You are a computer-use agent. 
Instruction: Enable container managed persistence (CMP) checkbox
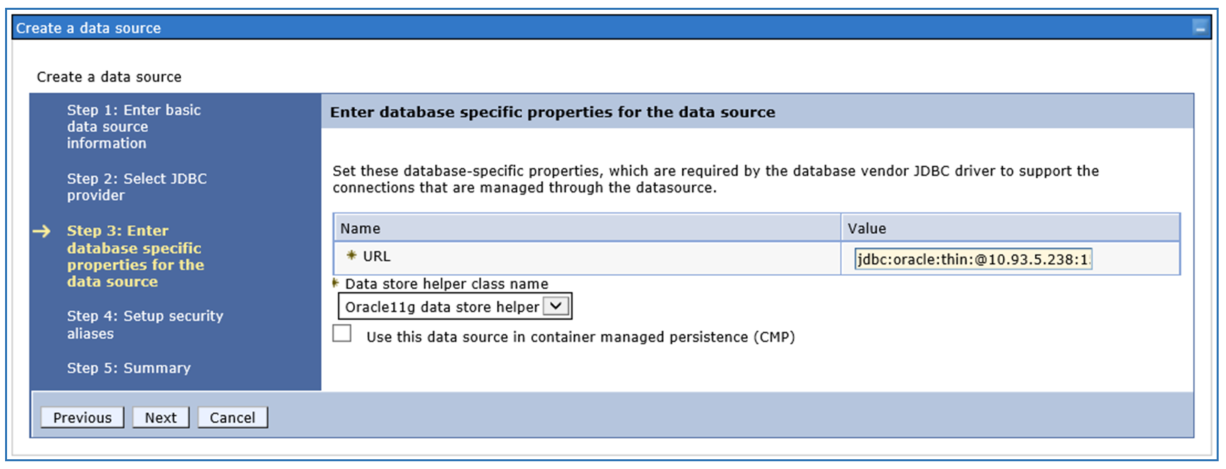(342, 335)
